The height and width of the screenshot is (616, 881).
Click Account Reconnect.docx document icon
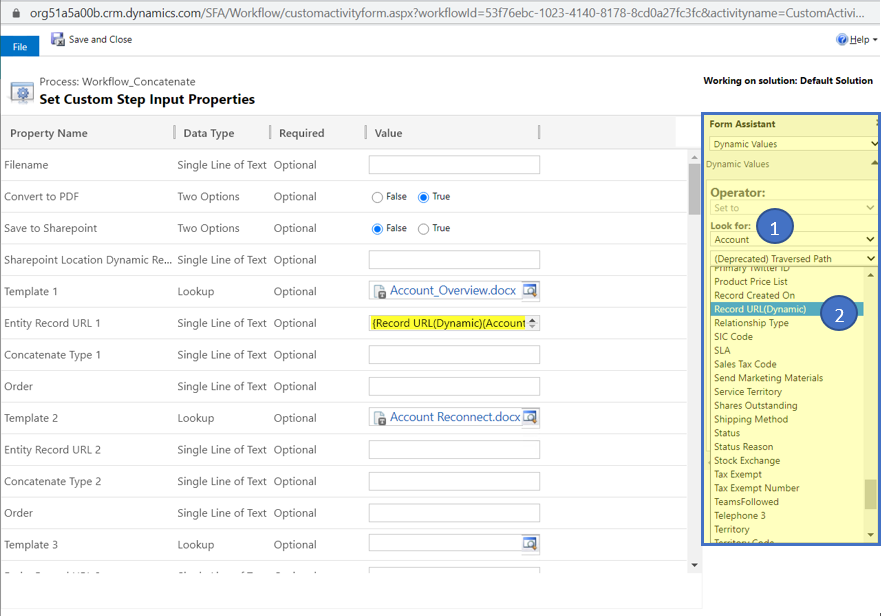pos(380,418)
